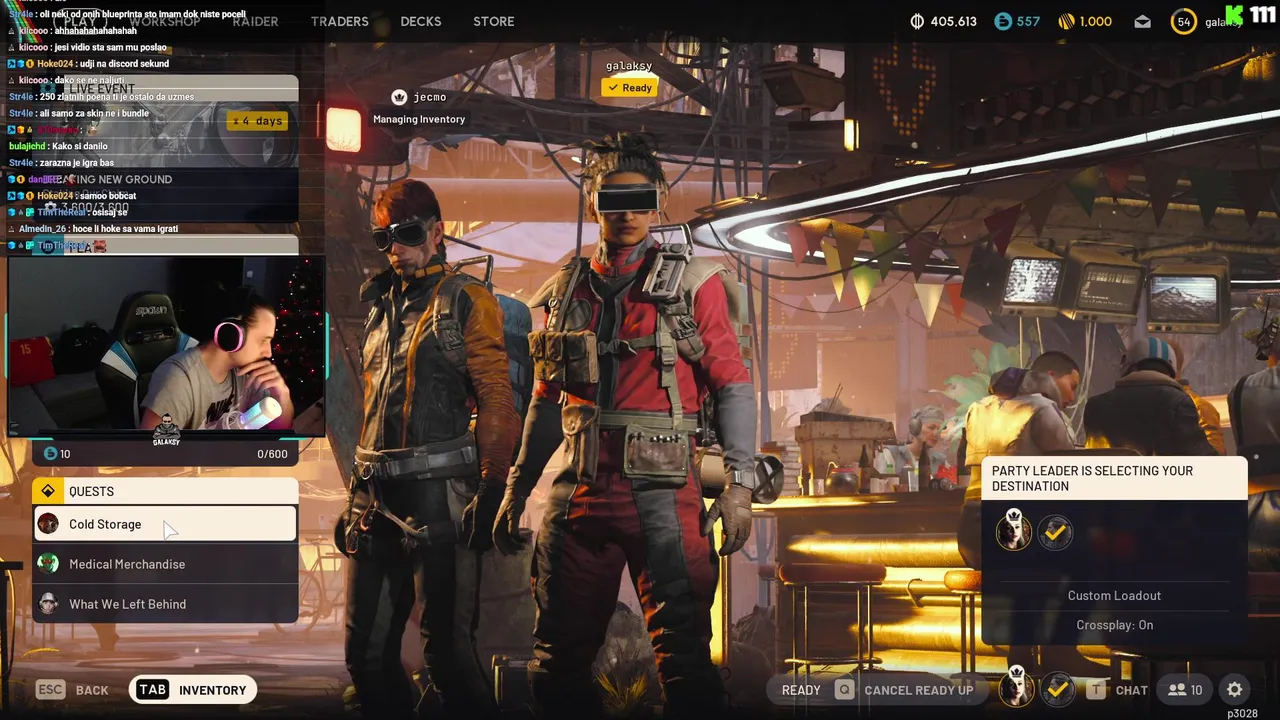Click the party members count icon
The image size is (1280, 720).
click(x=1185, y=690)
